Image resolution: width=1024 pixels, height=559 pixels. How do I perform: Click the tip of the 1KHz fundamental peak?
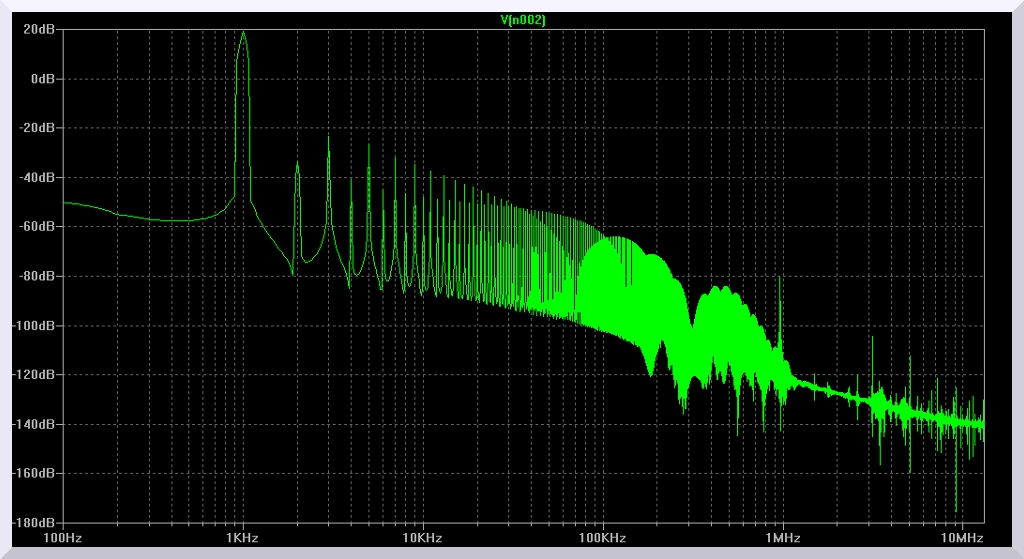pyautogui.click(x=242, y=31)
